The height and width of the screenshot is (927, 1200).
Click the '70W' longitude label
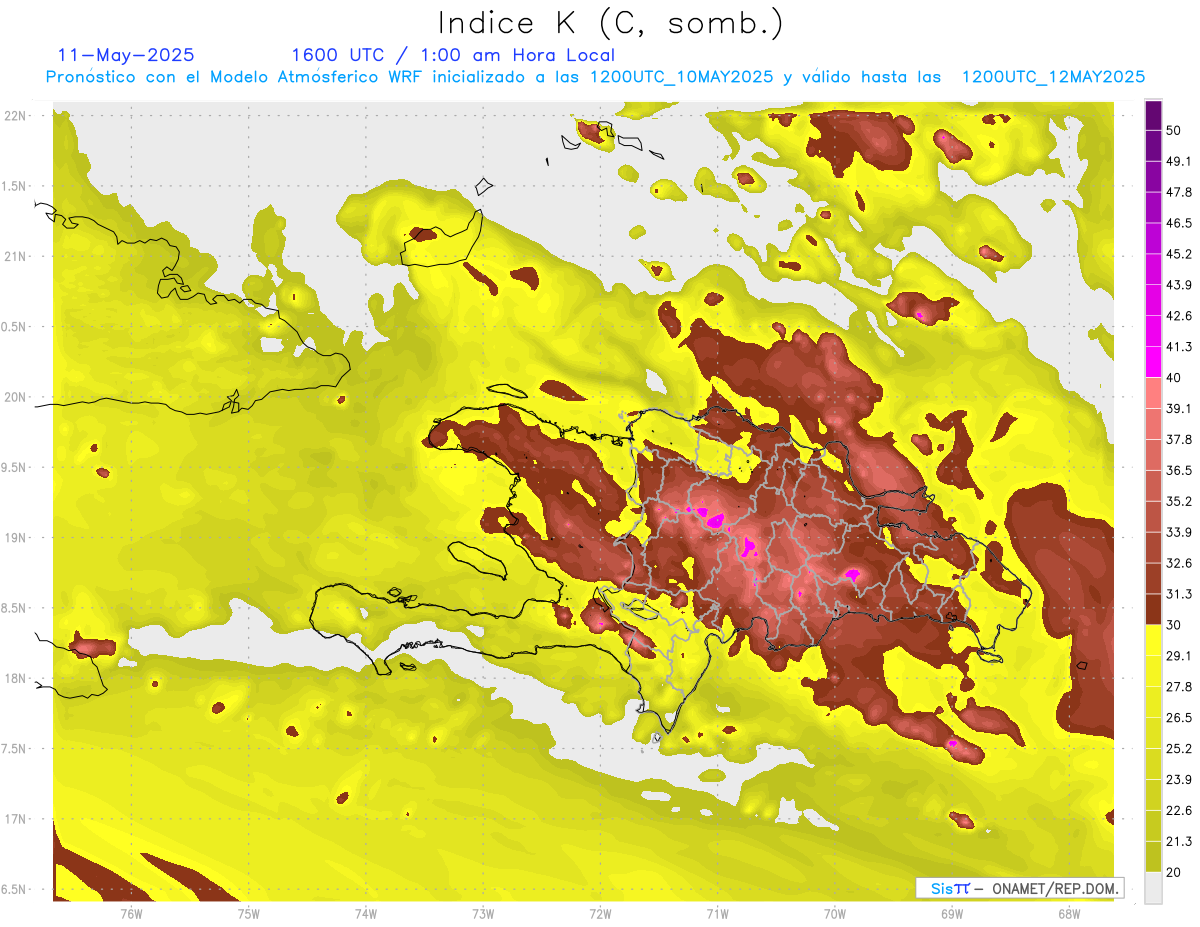tap(835, 913)
